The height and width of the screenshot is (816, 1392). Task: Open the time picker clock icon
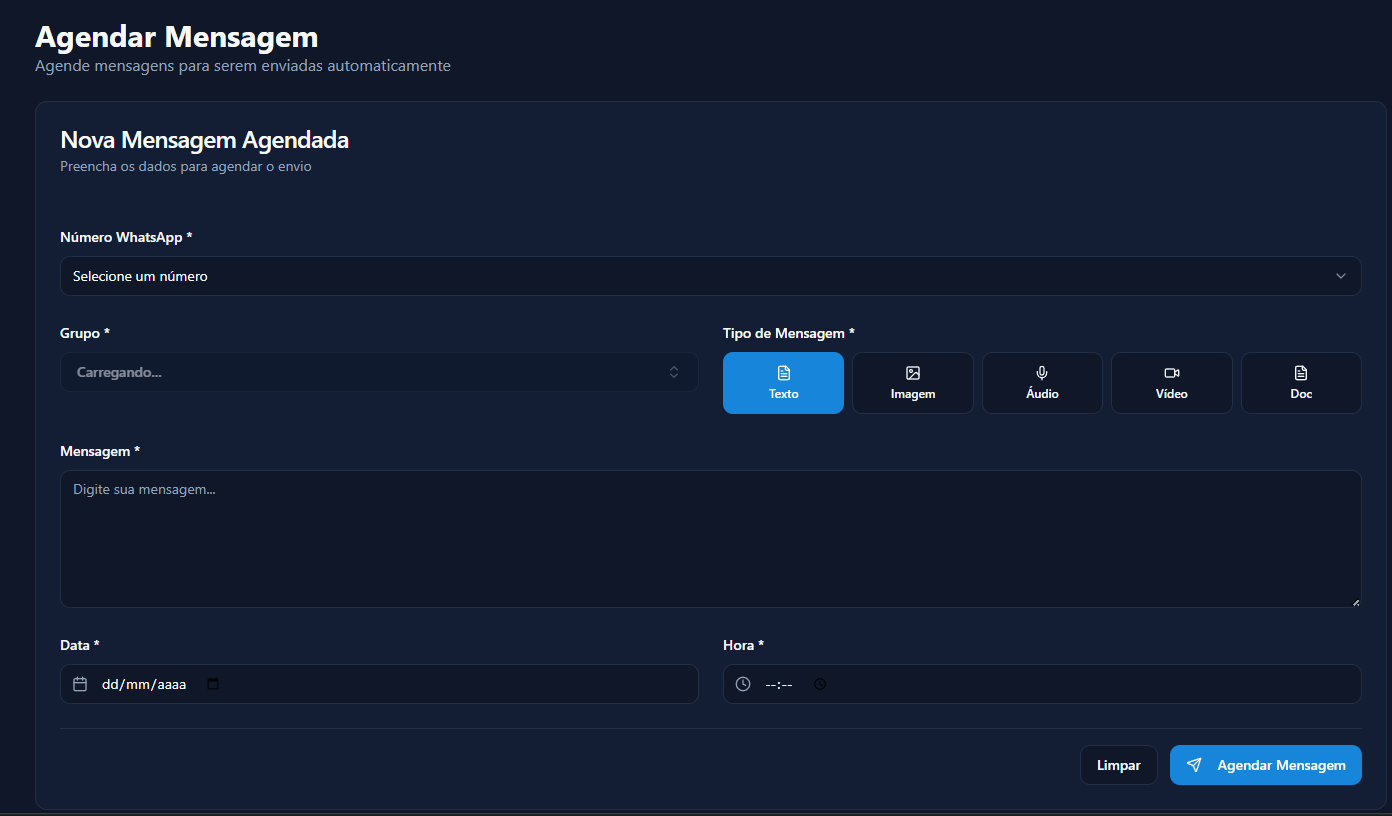[x=820, y=685]
